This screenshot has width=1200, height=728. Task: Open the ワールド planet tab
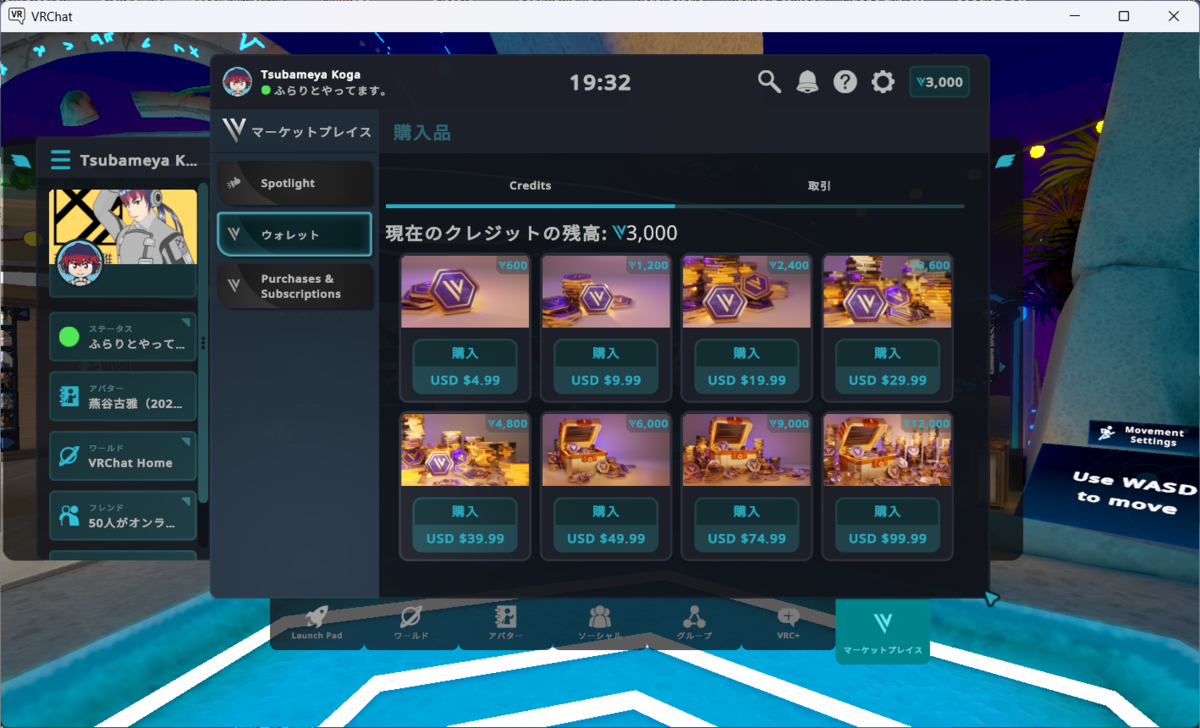click(x=411, y=623)
